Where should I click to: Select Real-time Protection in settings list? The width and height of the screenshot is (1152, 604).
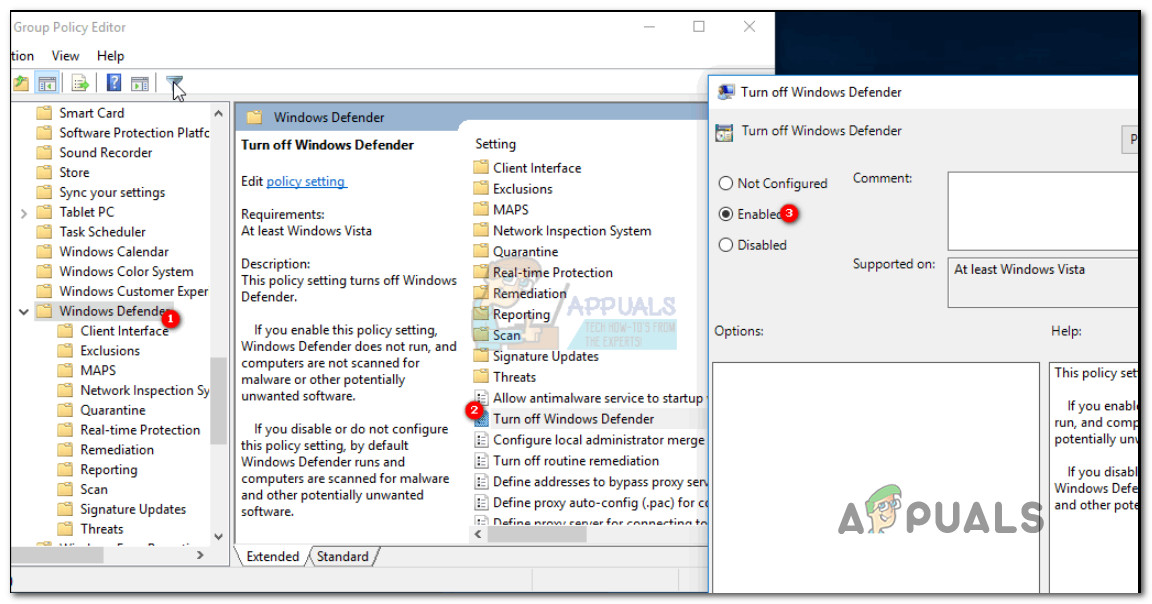tap(552, 273)
